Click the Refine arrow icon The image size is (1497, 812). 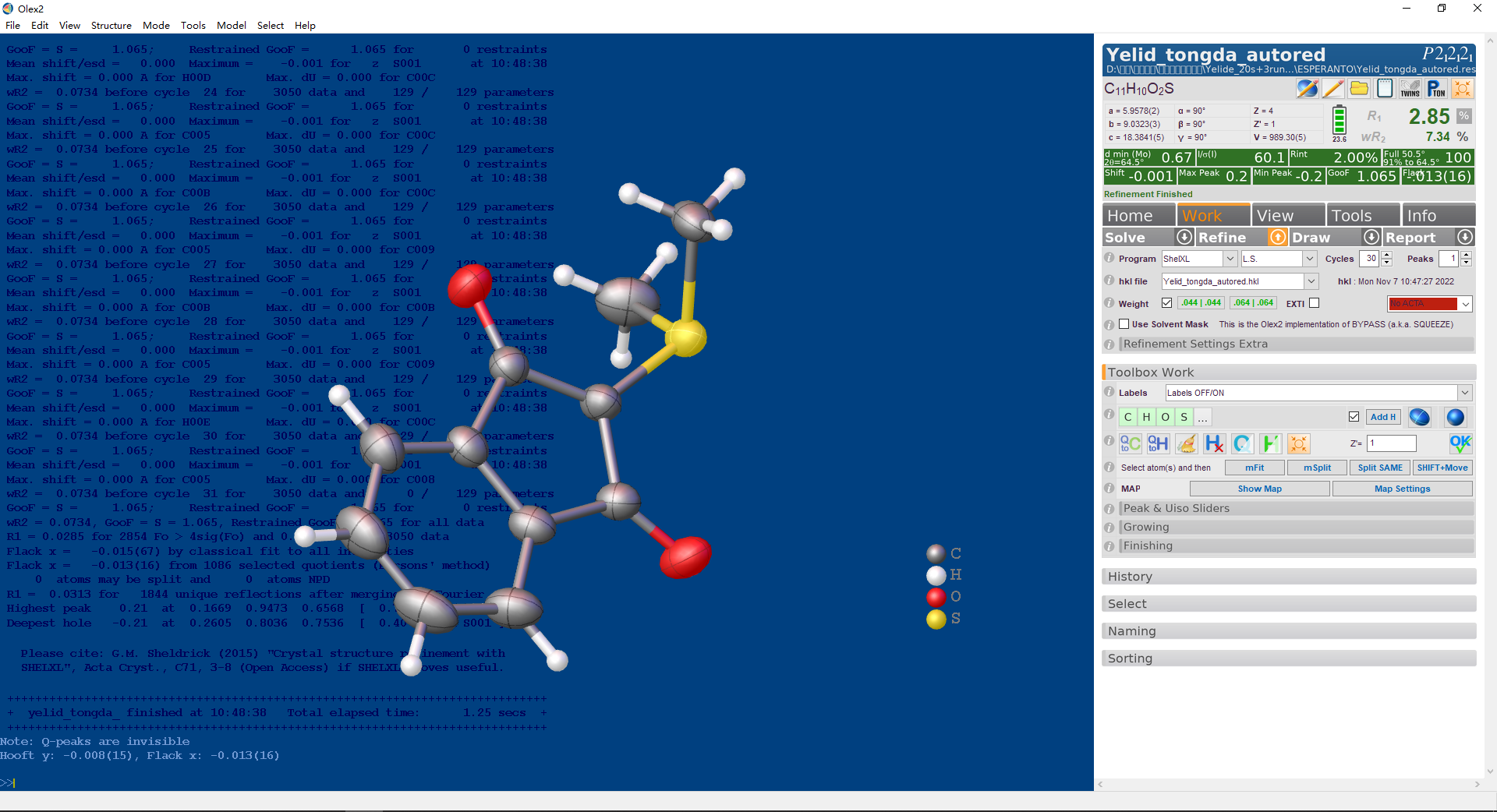[1278, 237]
